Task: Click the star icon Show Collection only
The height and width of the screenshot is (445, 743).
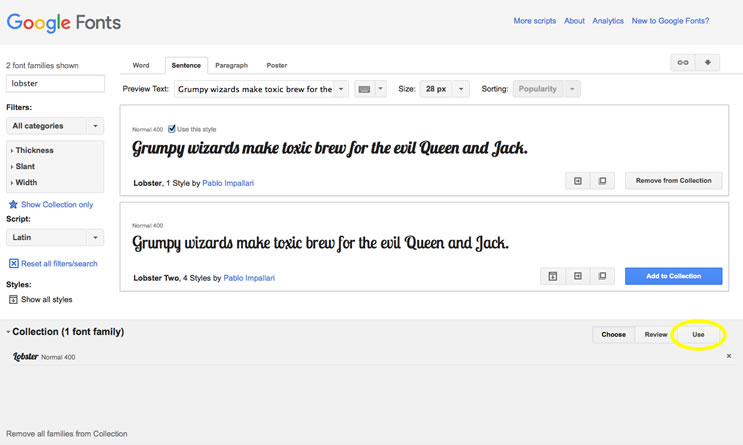Action: tap(13, 204)
